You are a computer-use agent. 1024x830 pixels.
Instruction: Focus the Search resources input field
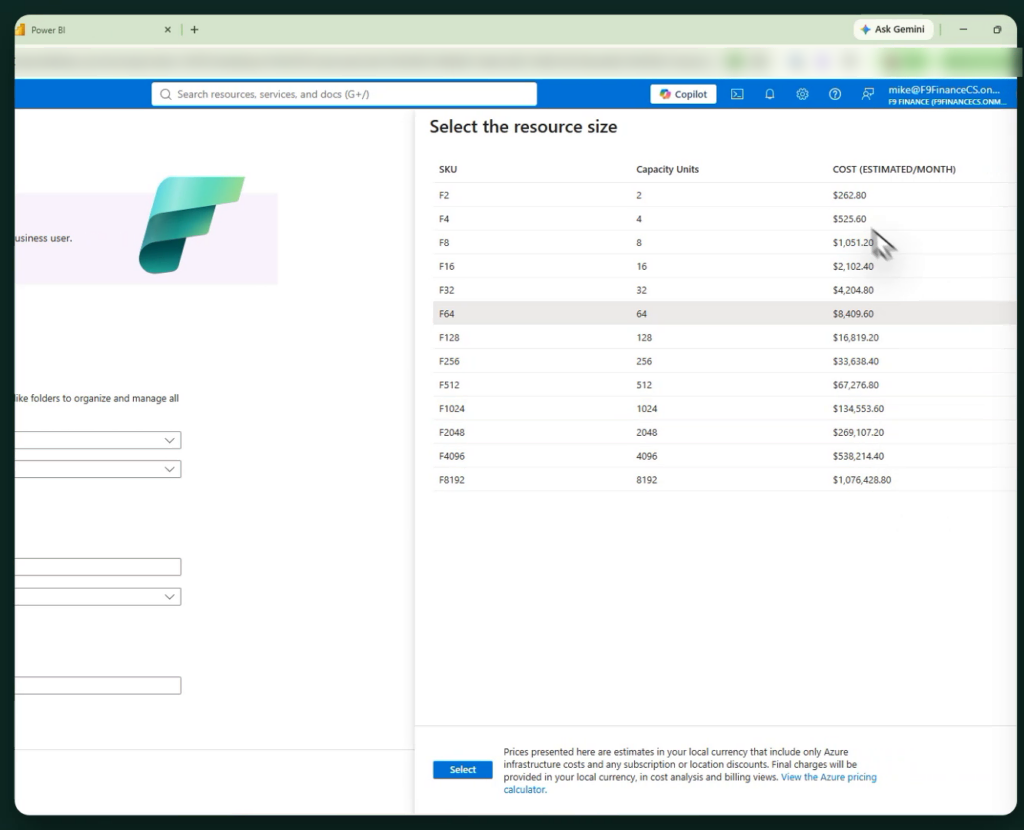344,94
